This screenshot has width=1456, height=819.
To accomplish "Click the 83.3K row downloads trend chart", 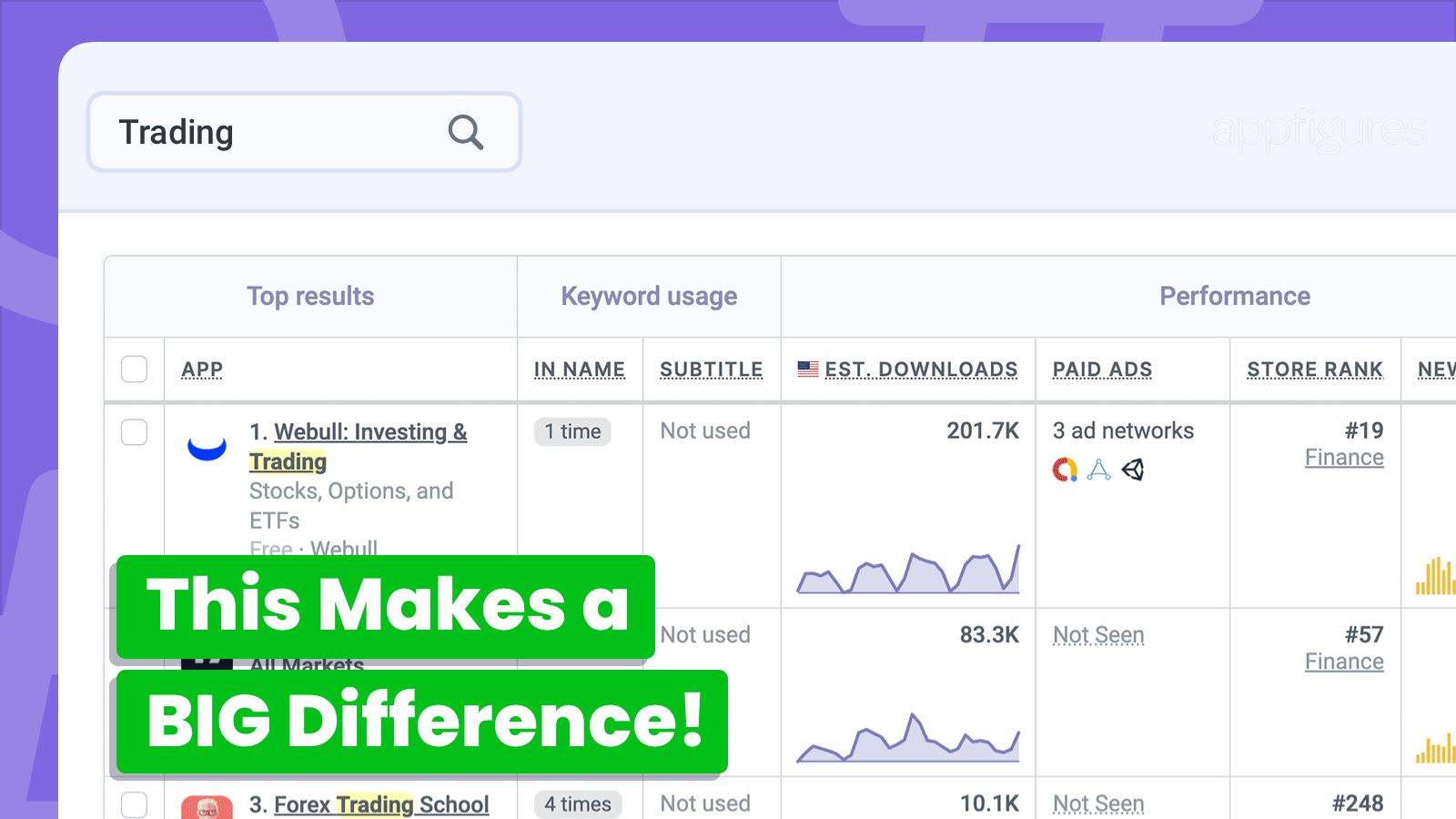I will (908, 738).
